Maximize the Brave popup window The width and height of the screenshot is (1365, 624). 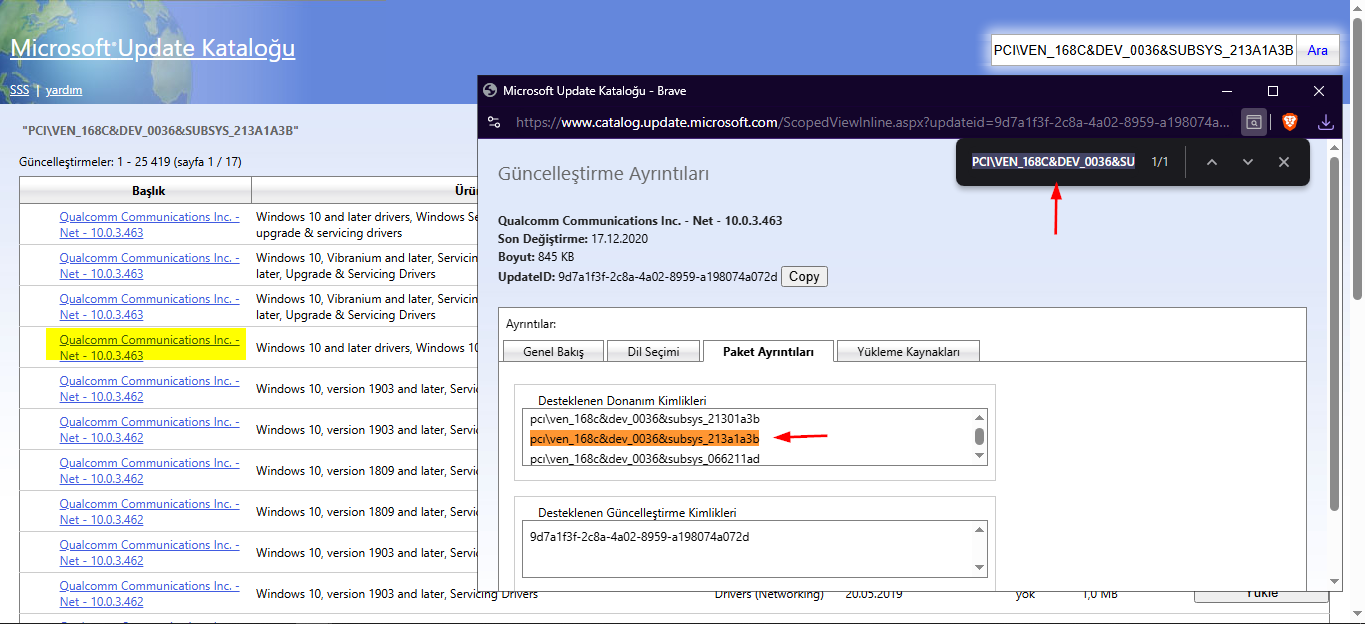tap(1273, 91)
